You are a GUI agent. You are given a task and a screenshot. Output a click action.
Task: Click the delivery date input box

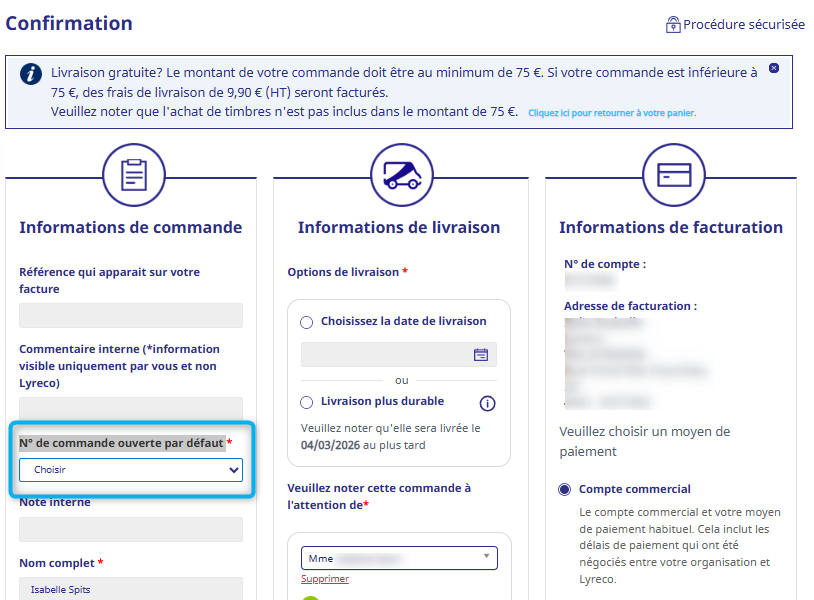387,355
